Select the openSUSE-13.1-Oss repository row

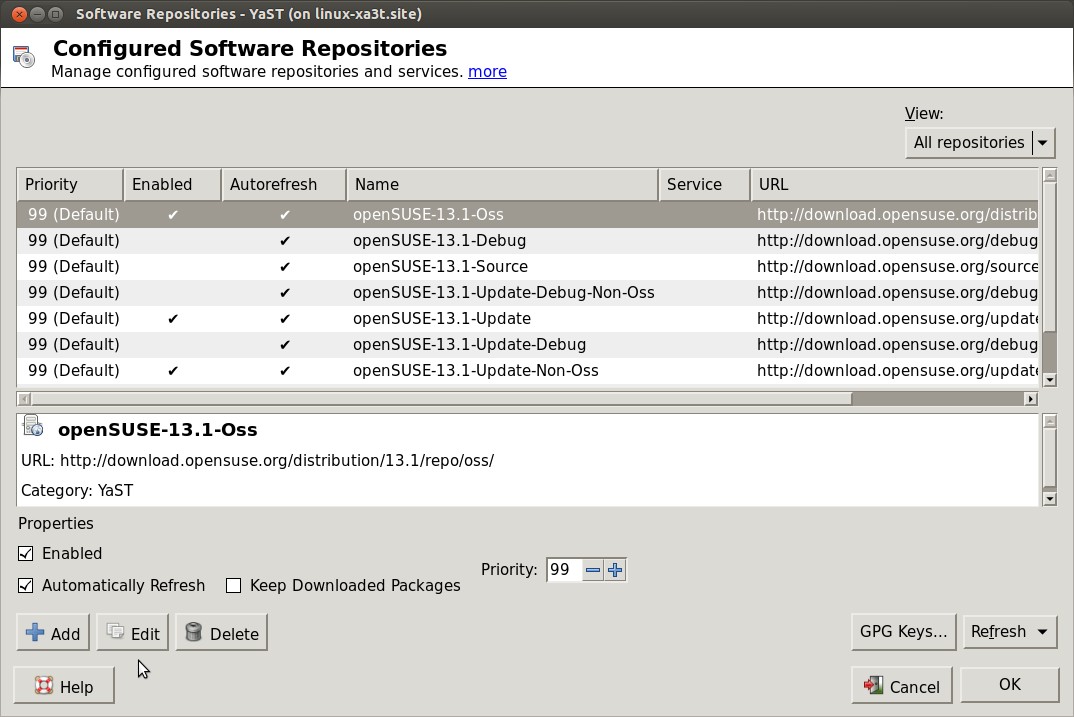tap(527, 214)
